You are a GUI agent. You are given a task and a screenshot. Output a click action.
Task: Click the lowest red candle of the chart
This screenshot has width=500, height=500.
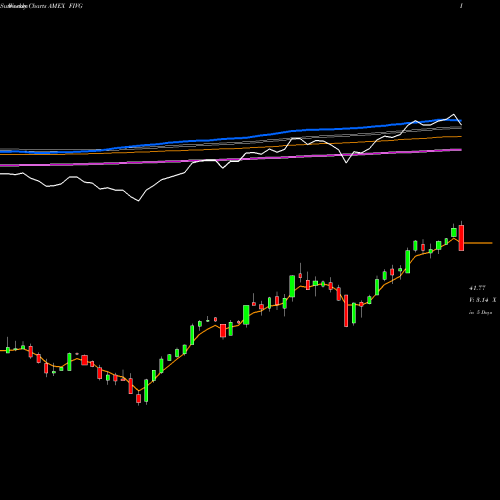tap(139, 398)
